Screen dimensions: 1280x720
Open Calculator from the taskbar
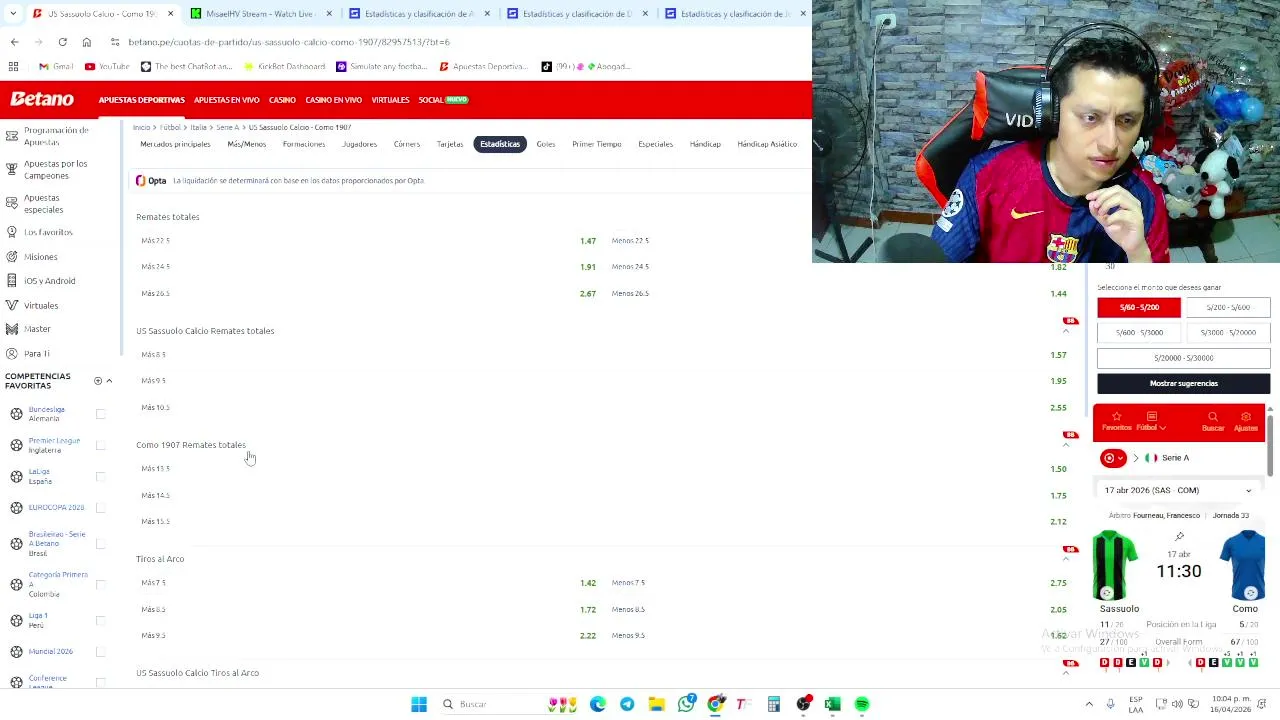[774, 704]
